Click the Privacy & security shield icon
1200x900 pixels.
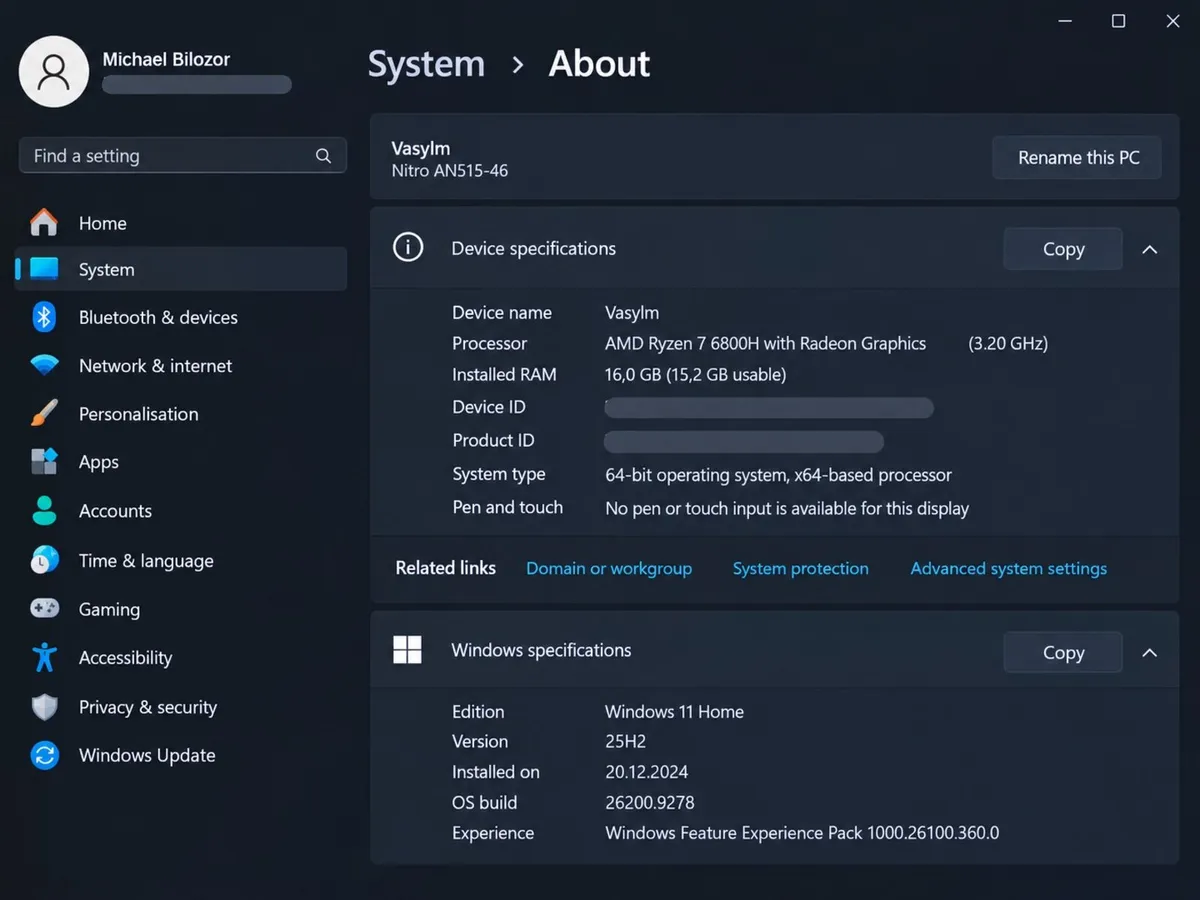pyautogui.click(x=44, y=706)
